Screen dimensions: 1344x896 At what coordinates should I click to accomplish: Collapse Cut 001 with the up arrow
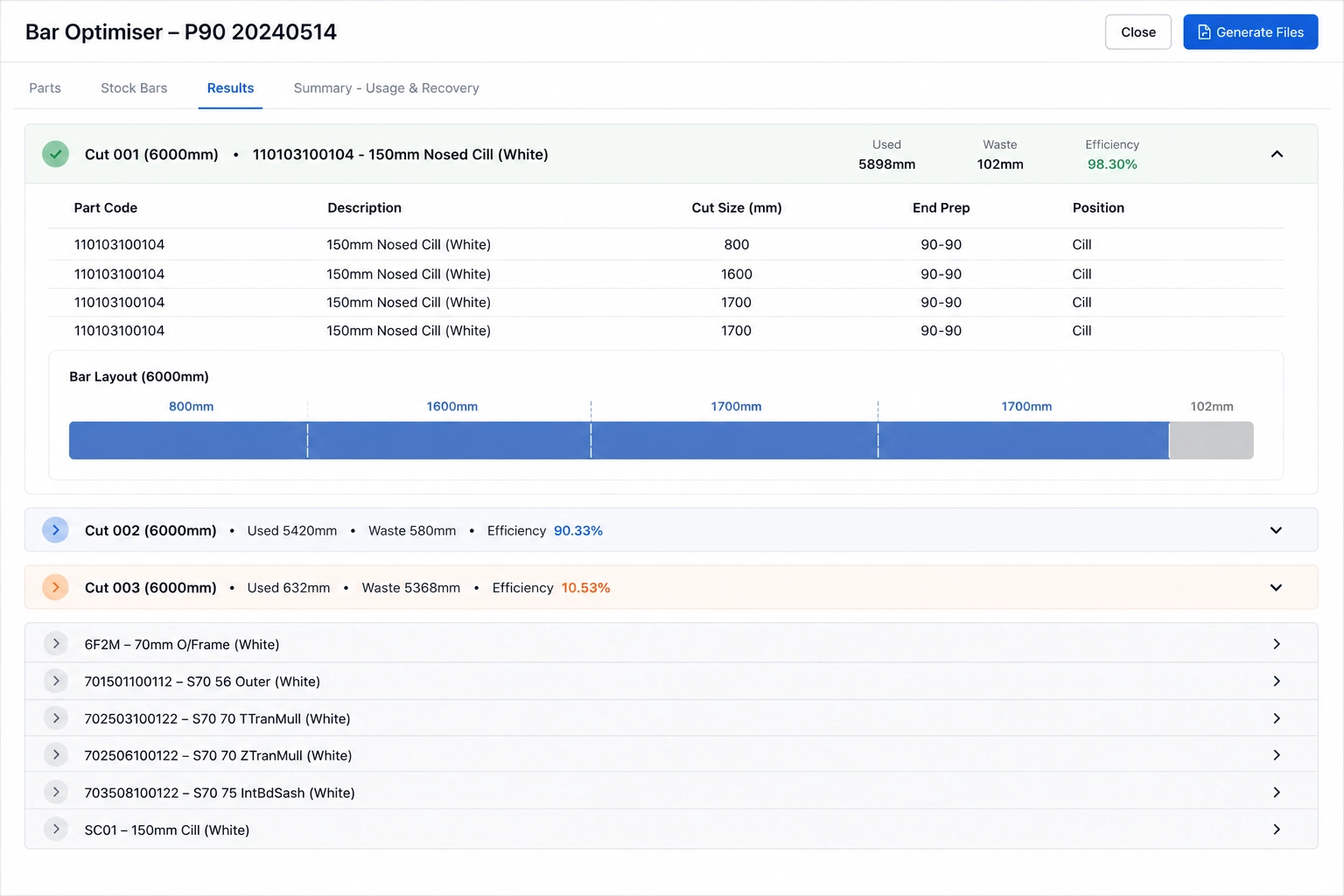tap(1277, 154)
